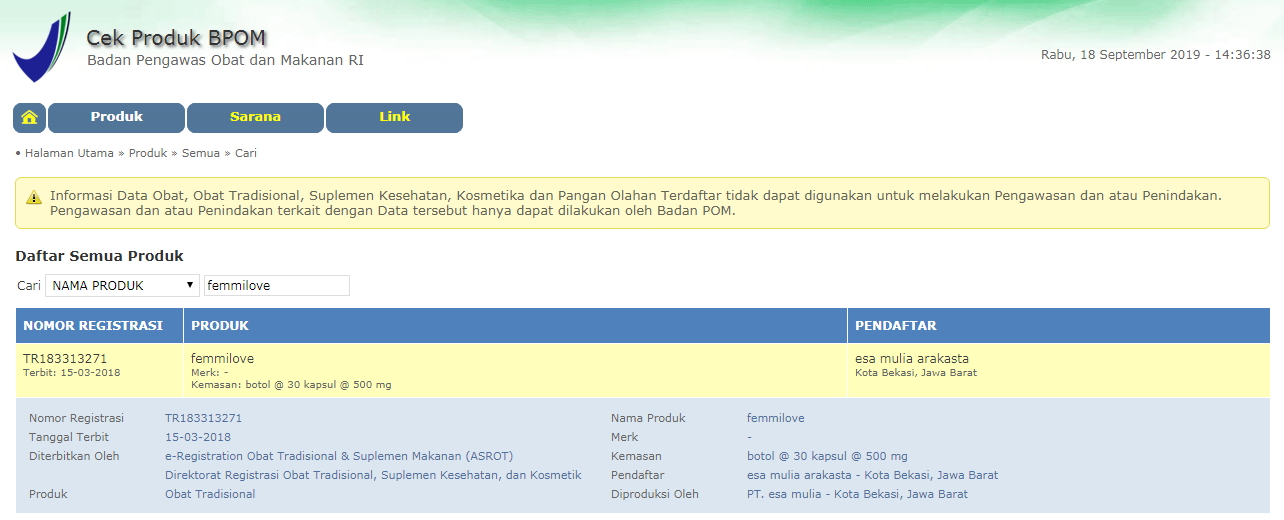Click the Obat Tradisional value in details
The height and width of the screenshot is (520, 1284).
click(x=210, y=494)
